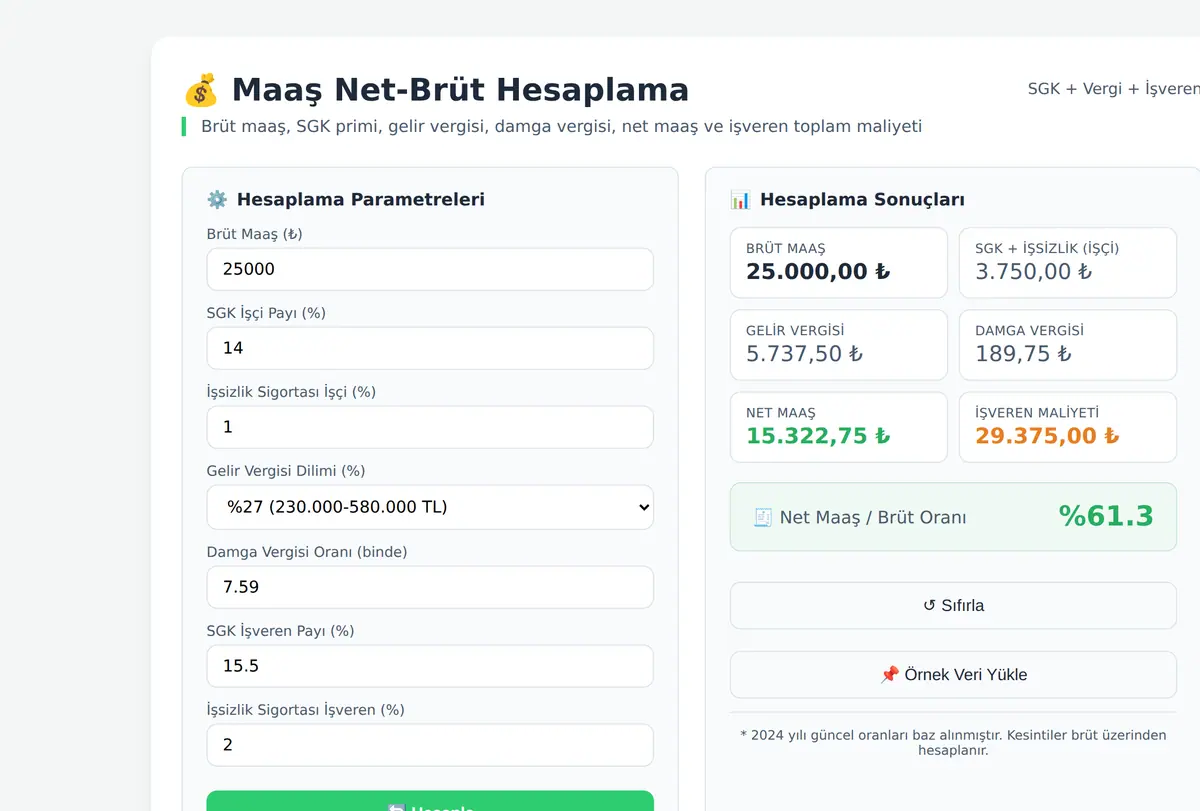Click the Hesaplama Sonuçları heading
This screenshot has height=811, width=1200.
862,199
